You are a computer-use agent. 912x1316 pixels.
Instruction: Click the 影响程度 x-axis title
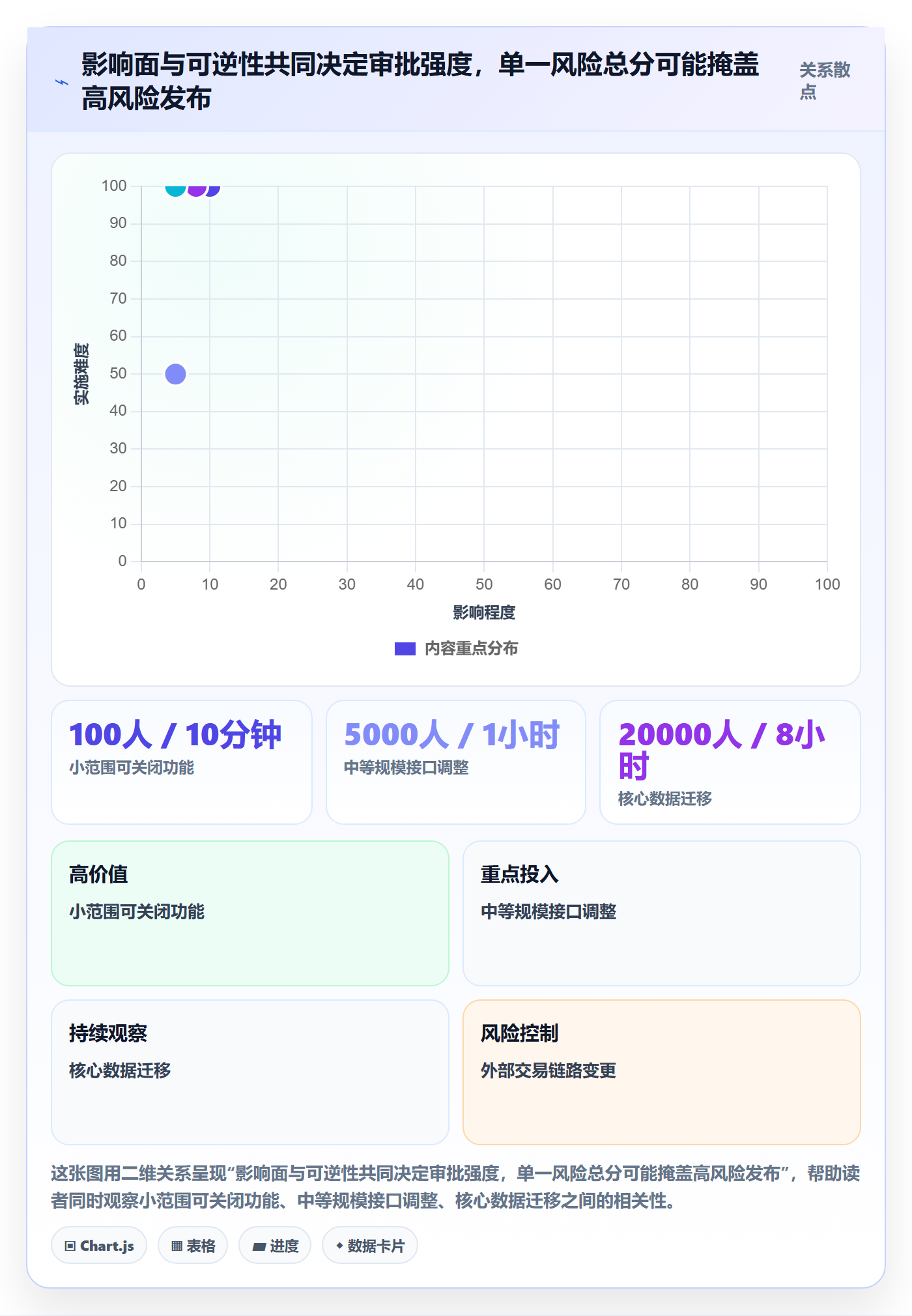(x=484, y=612)
